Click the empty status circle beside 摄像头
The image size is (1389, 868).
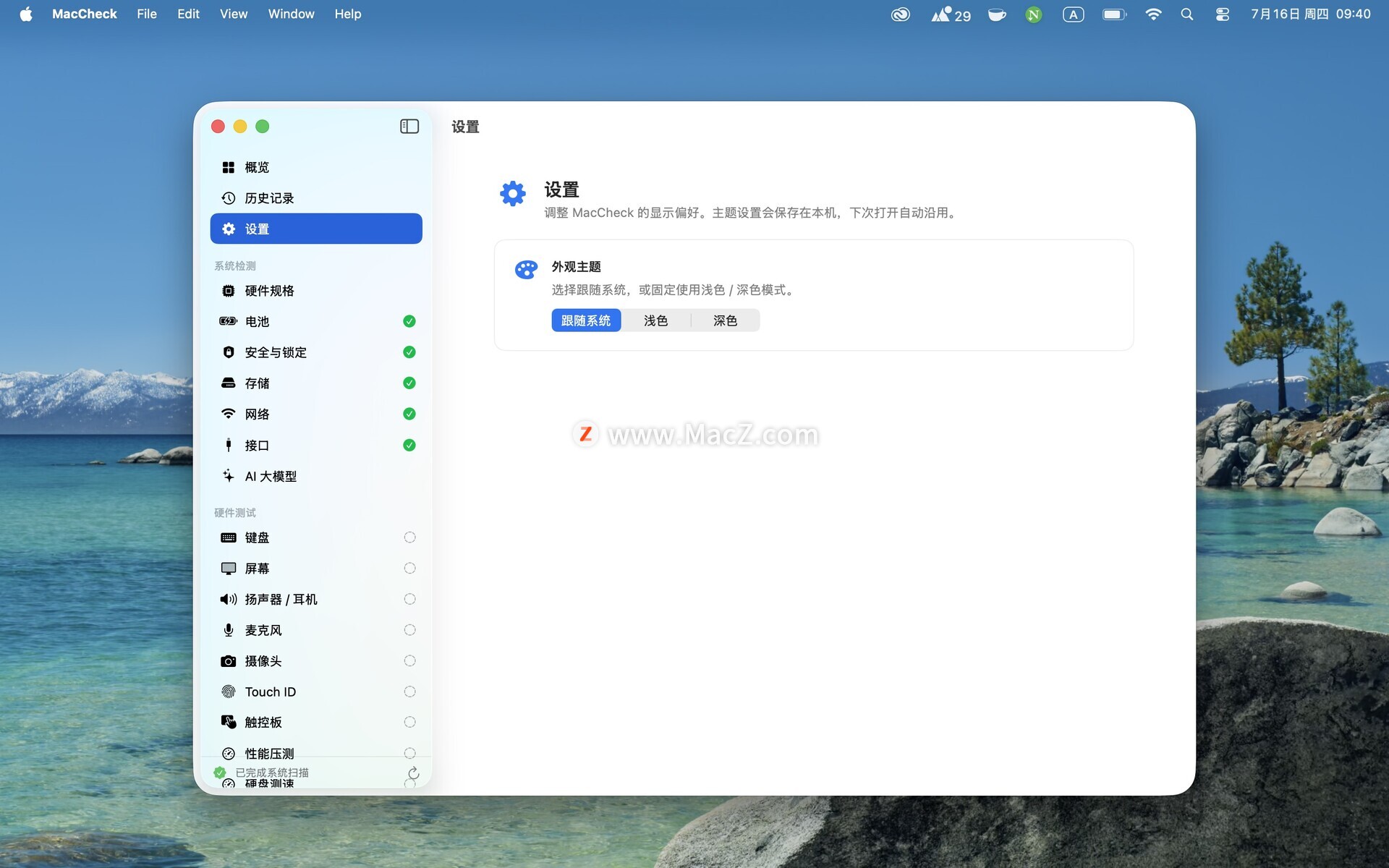point(409,661)
